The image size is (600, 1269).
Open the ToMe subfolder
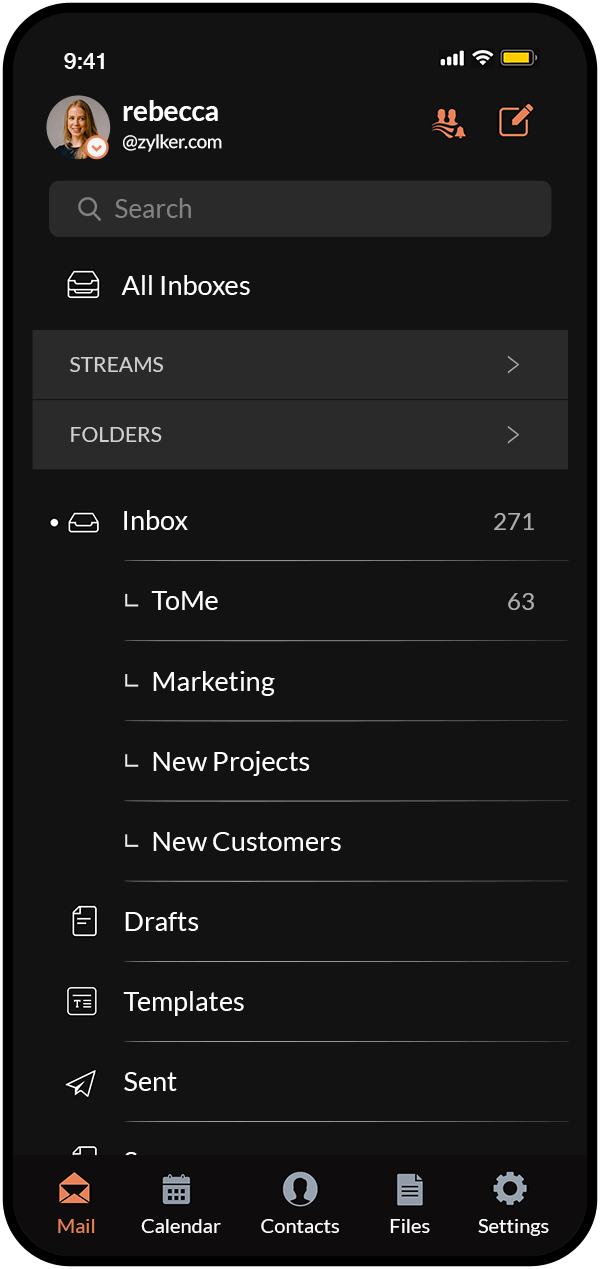pos(185,601)
